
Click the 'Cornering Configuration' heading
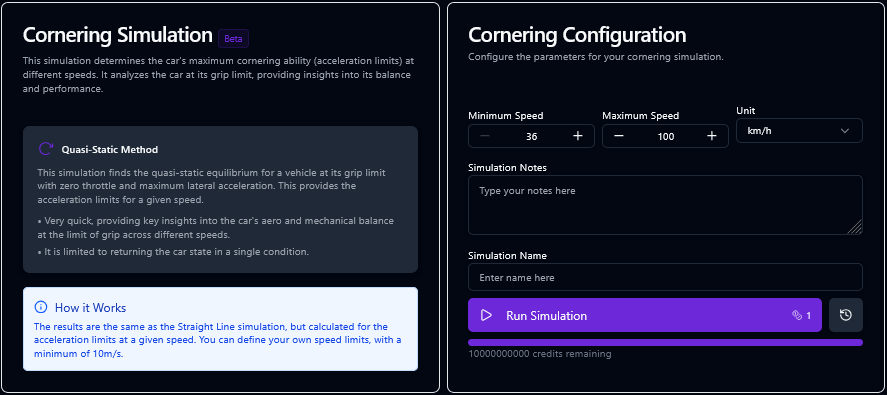click(x=577, y=35)
